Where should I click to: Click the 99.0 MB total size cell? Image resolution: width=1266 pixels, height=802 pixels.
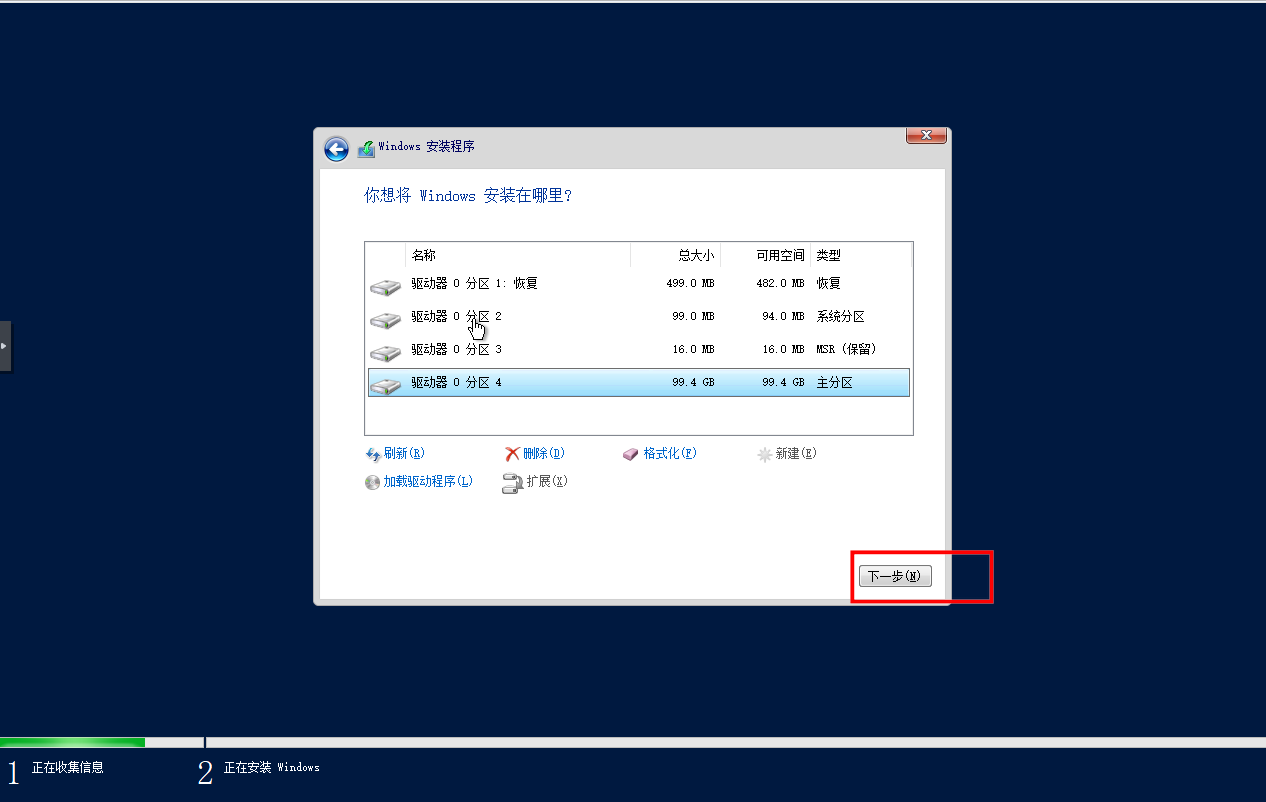[693, 317]
